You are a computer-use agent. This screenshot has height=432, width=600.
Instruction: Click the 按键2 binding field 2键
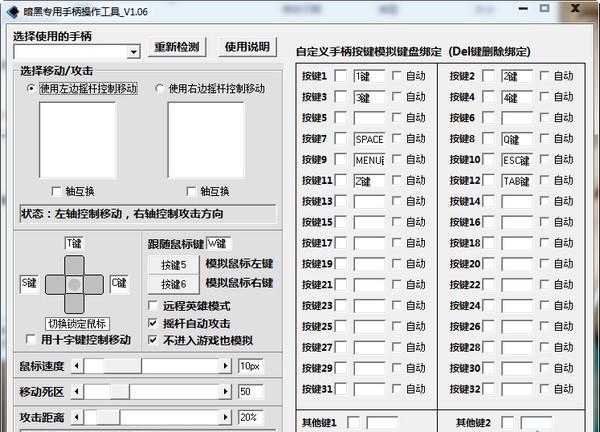pos(517,76)
